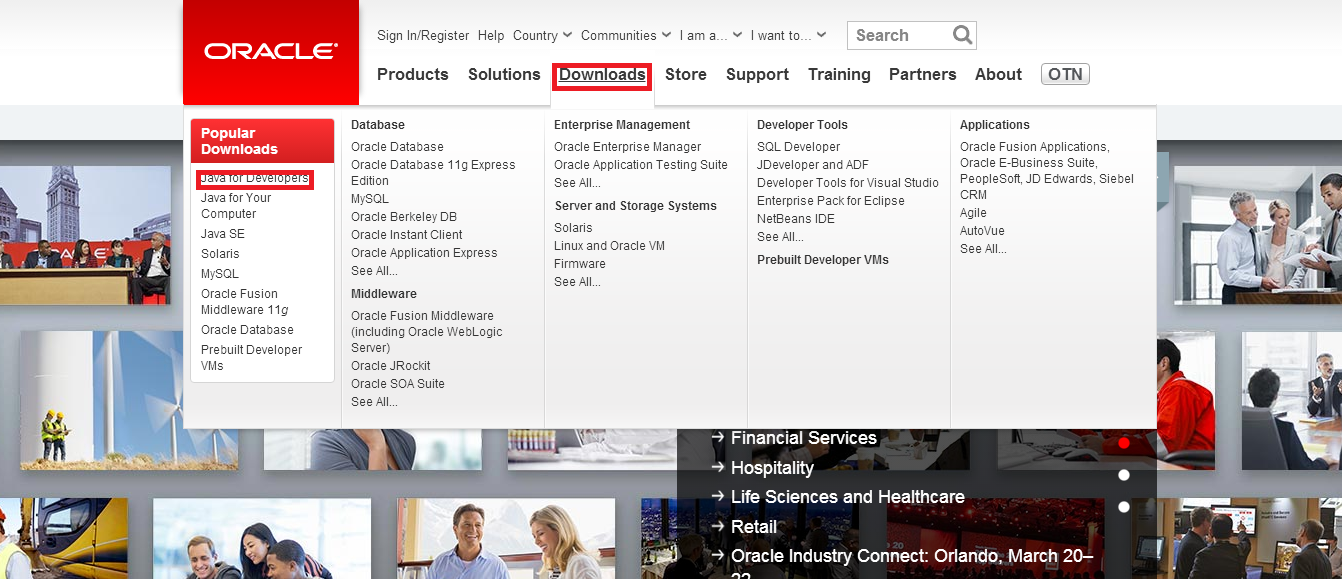Open Oracle Fusion Middleware 11g link
Image resolution: width=1342 pixels, height=579 pixels.
coord(245,302)
